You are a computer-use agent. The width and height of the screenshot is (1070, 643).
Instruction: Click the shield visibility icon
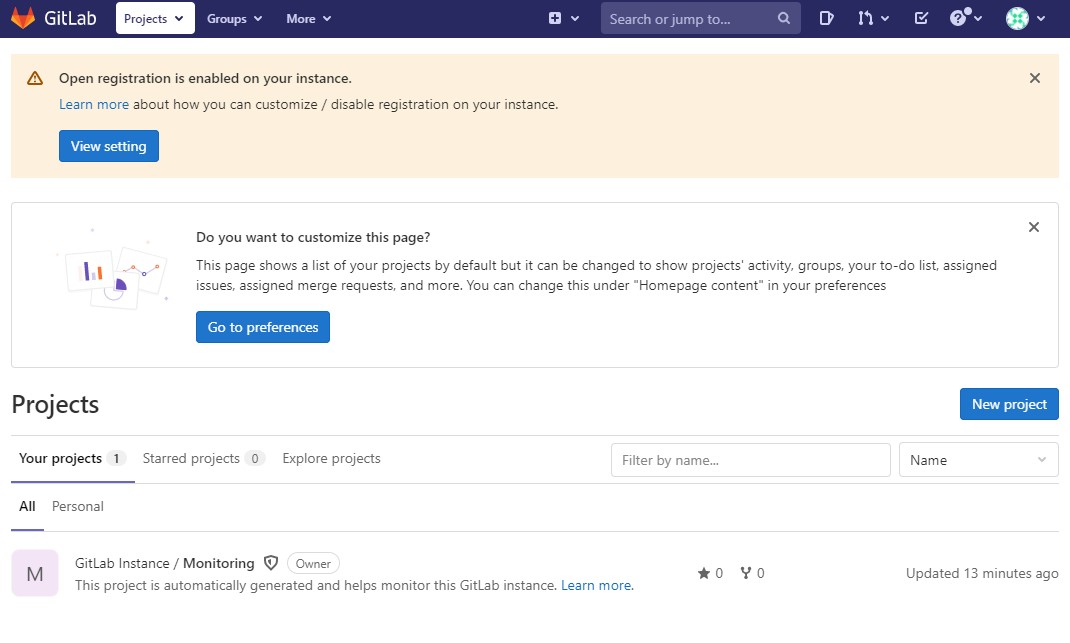click(x=271, y=563)
